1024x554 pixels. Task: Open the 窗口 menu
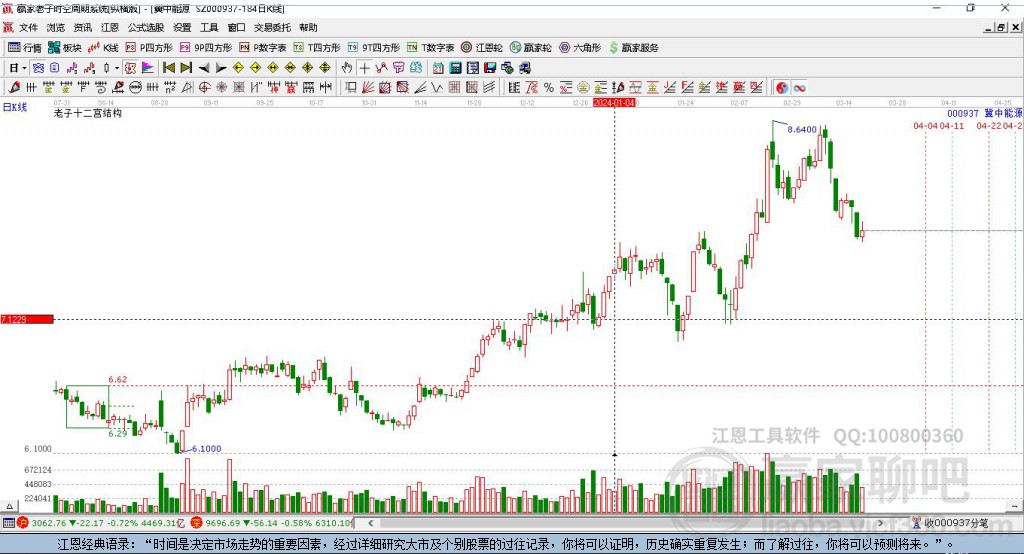pos(236,27)
